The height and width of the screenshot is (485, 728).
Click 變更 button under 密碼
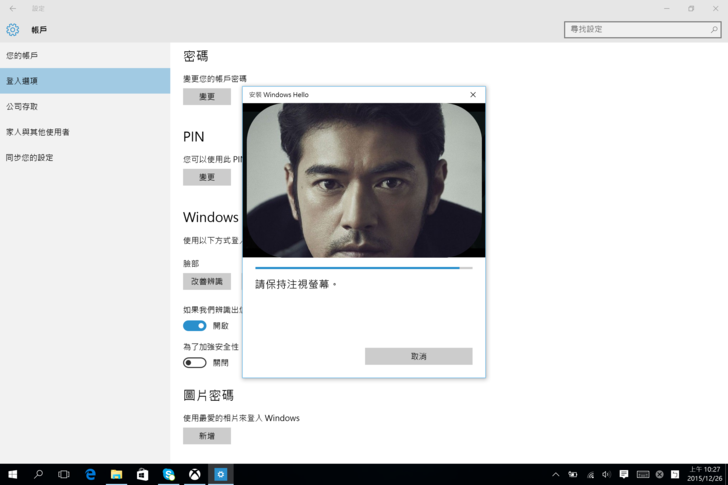(207, 97)
